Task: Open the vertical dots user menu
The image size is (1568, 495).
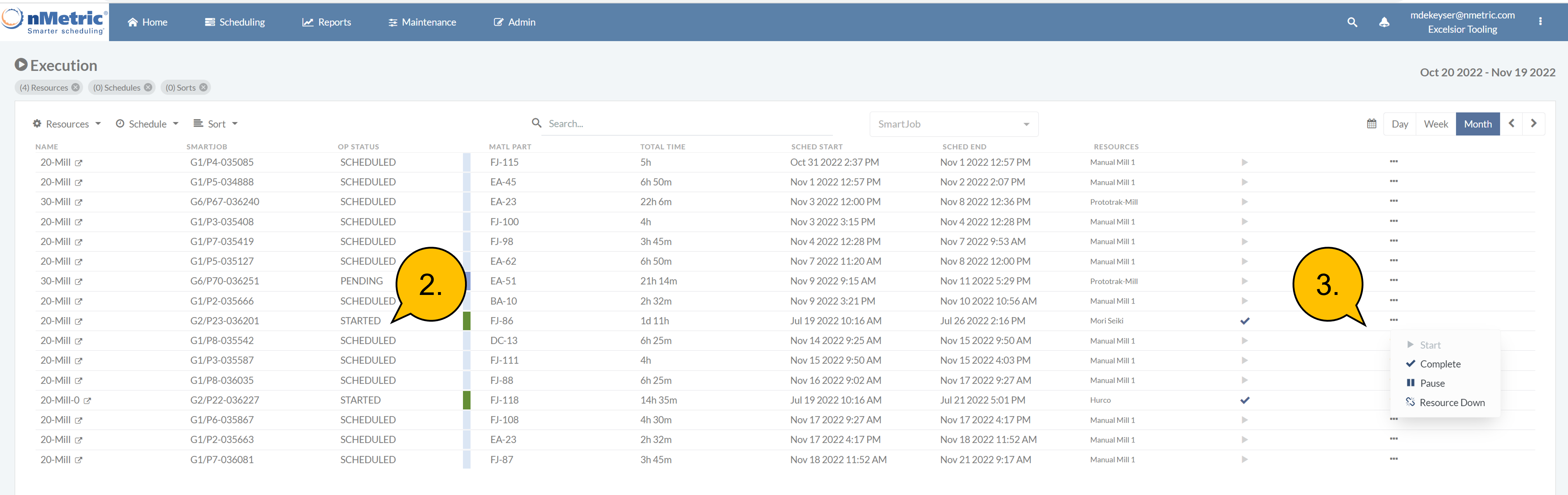Action: 1540,21
